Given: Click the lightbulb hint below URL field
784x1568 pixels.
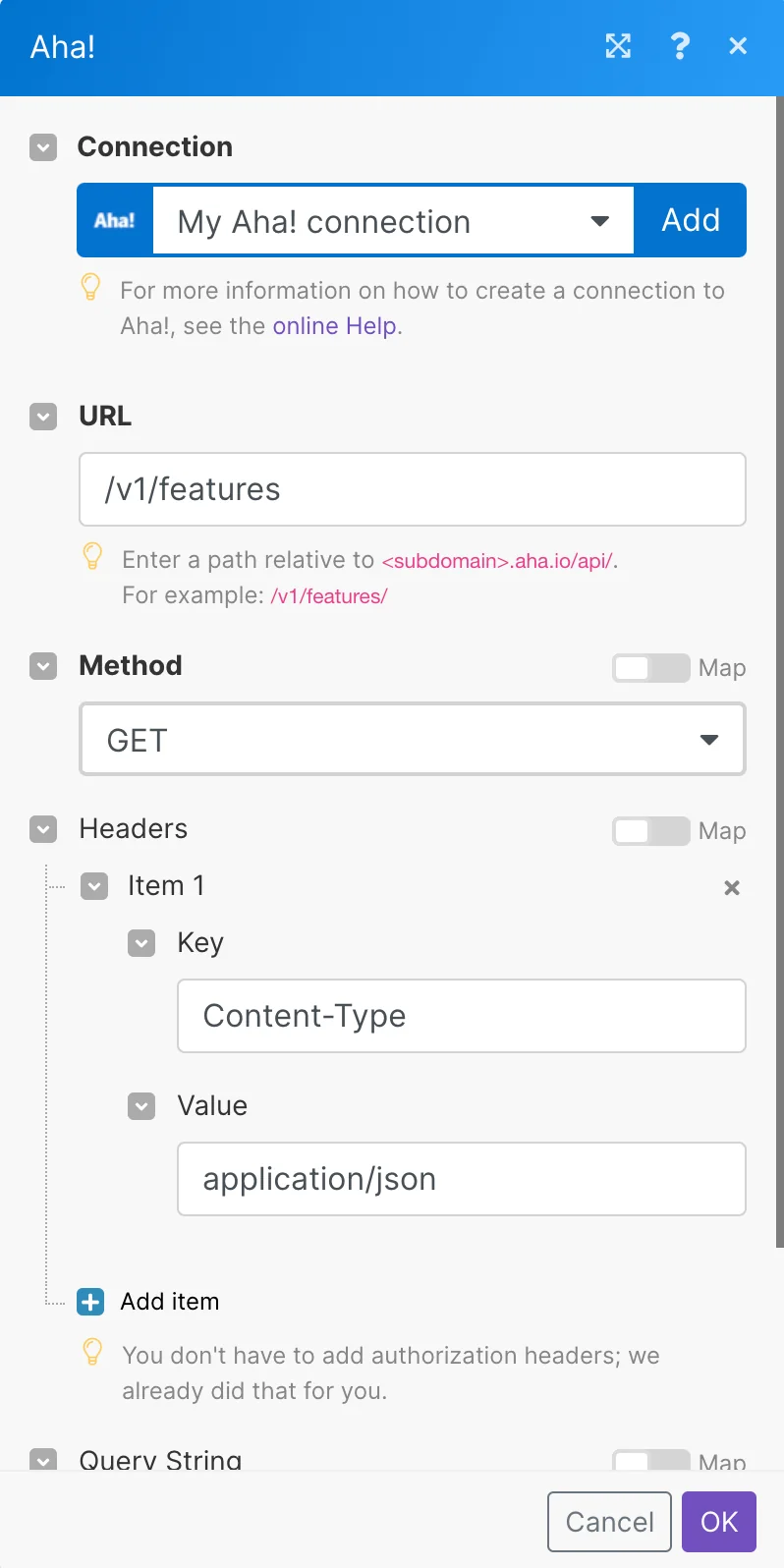Looking at the screenshot, I should click(x=92, y=556).
